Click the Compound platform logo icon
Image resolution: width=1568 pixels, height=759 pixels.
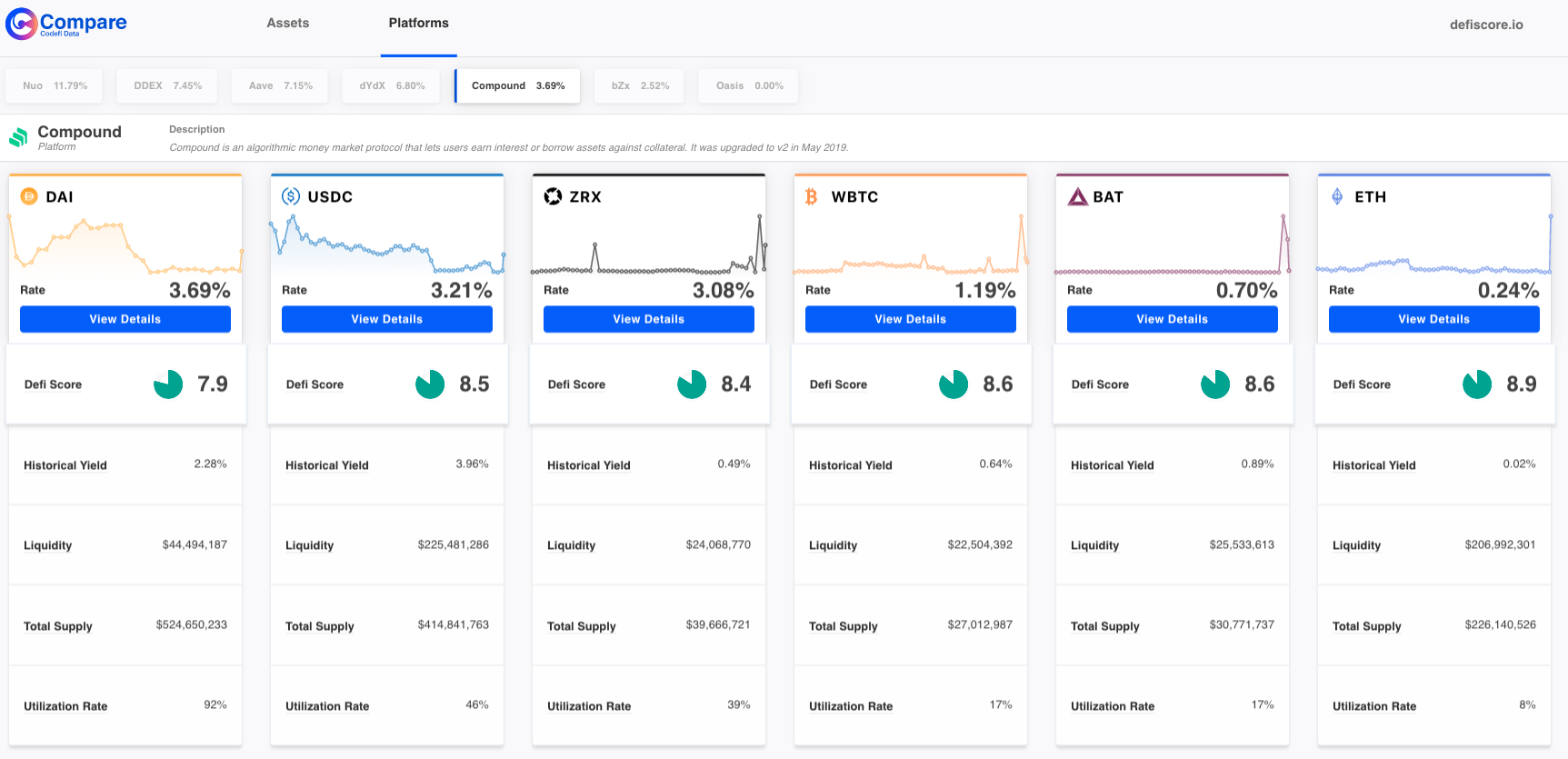18,138
